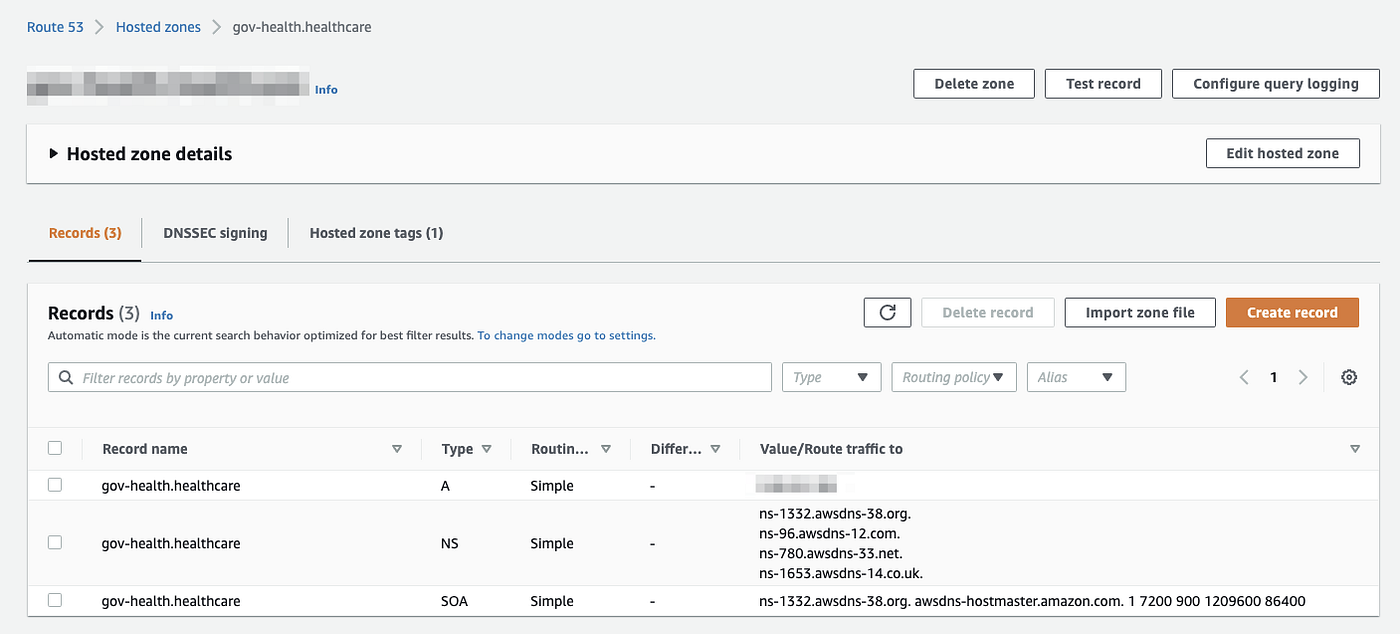Screen dimensions: 1400x634
Task: Sort by Value/Route traffic to arrow
Action: click(x=1355, y=449)
